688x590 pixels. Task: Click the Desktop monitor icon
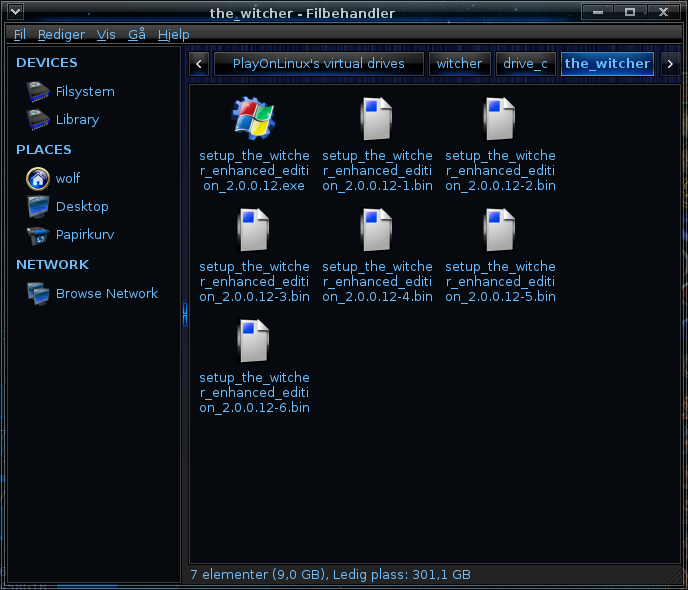click(38, 207)
